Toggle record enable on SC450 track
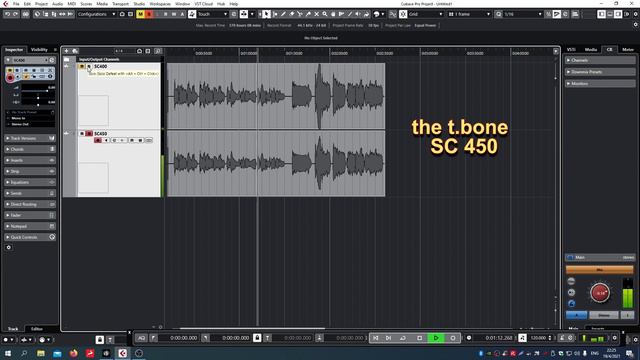This screenshot has width=640, height=360. (98, 140)
